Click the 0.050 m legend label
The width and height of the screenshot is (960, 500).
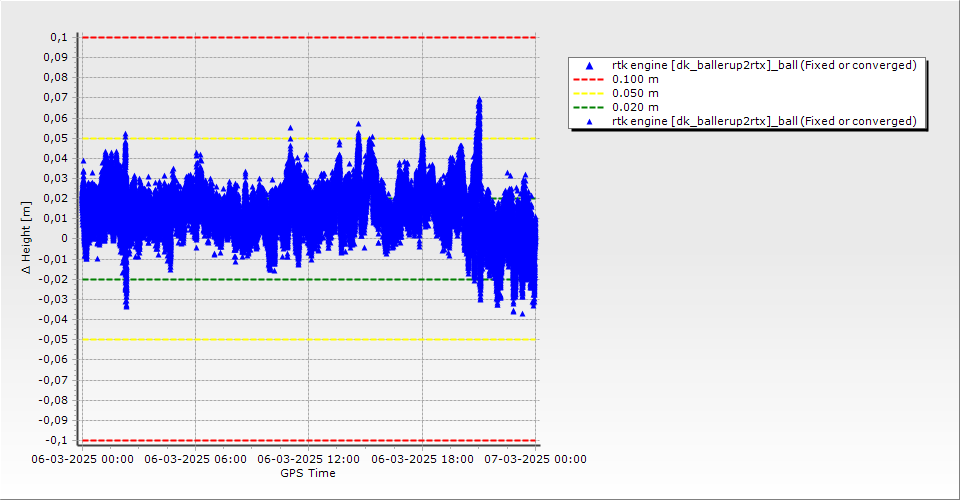point(635,93)
